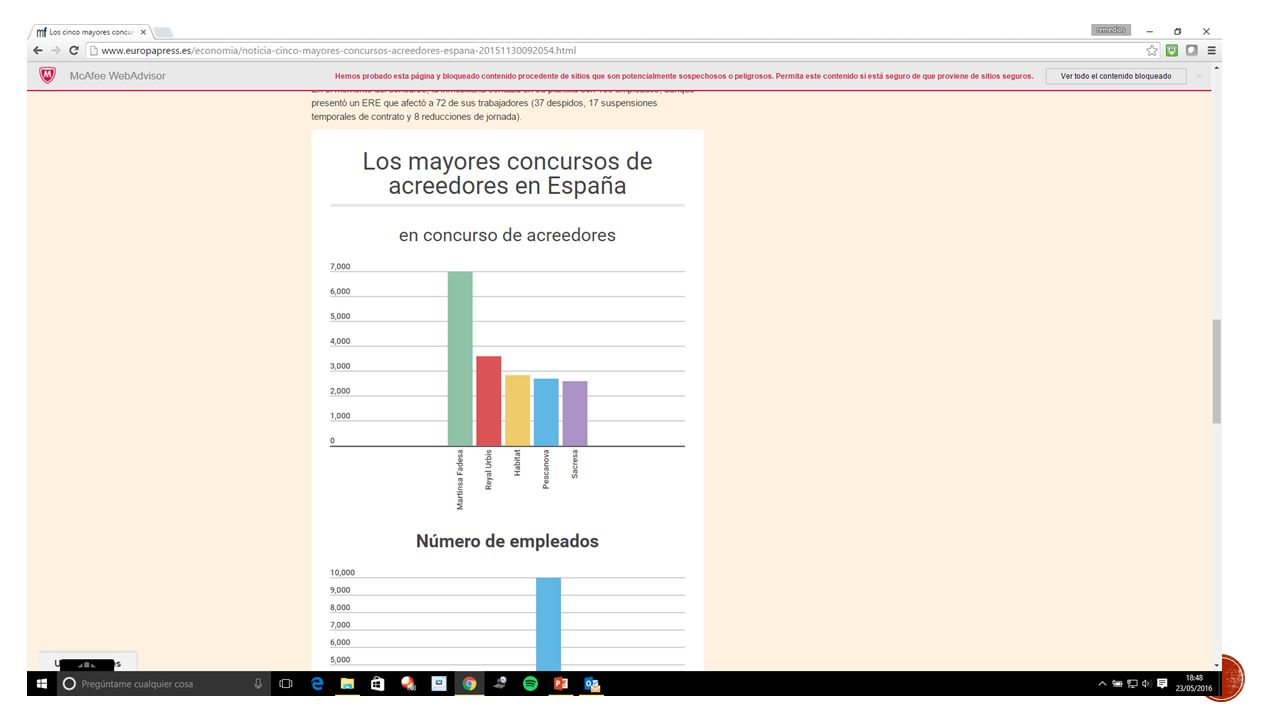The height and width of the screenshot is (720, 1280).
Task: Click the 'Reyal Urbis' axis label
Action: coord(489,470)
